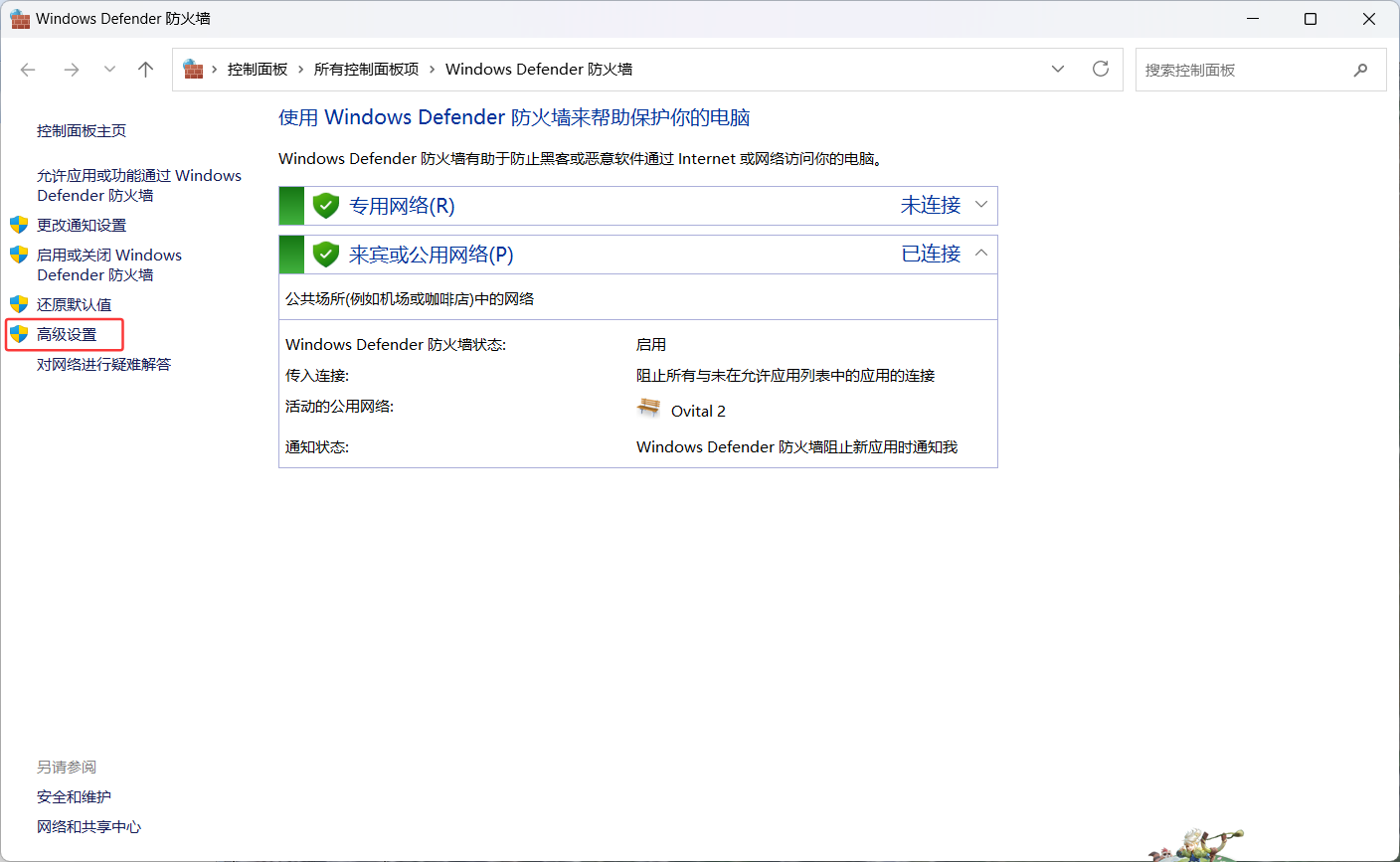Click the back navigation arrow
The height and width of the screenshot is (862, 1400).
point(27,69)
